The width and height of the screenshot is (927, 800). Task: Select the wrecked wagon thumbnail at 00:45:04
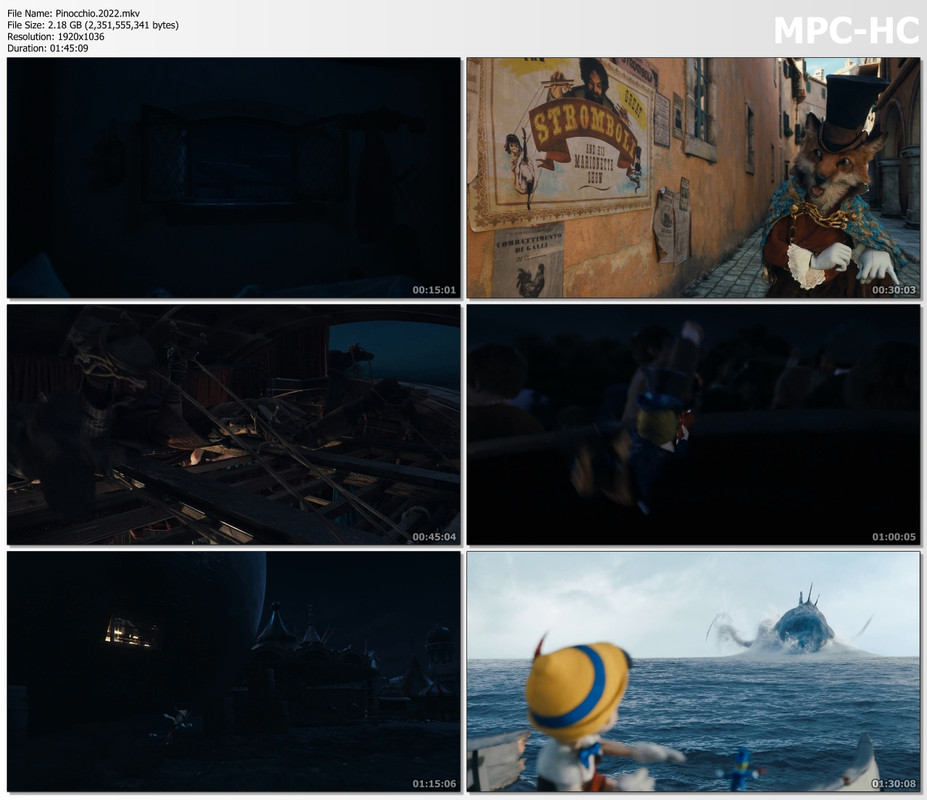[x=234, y=425]
